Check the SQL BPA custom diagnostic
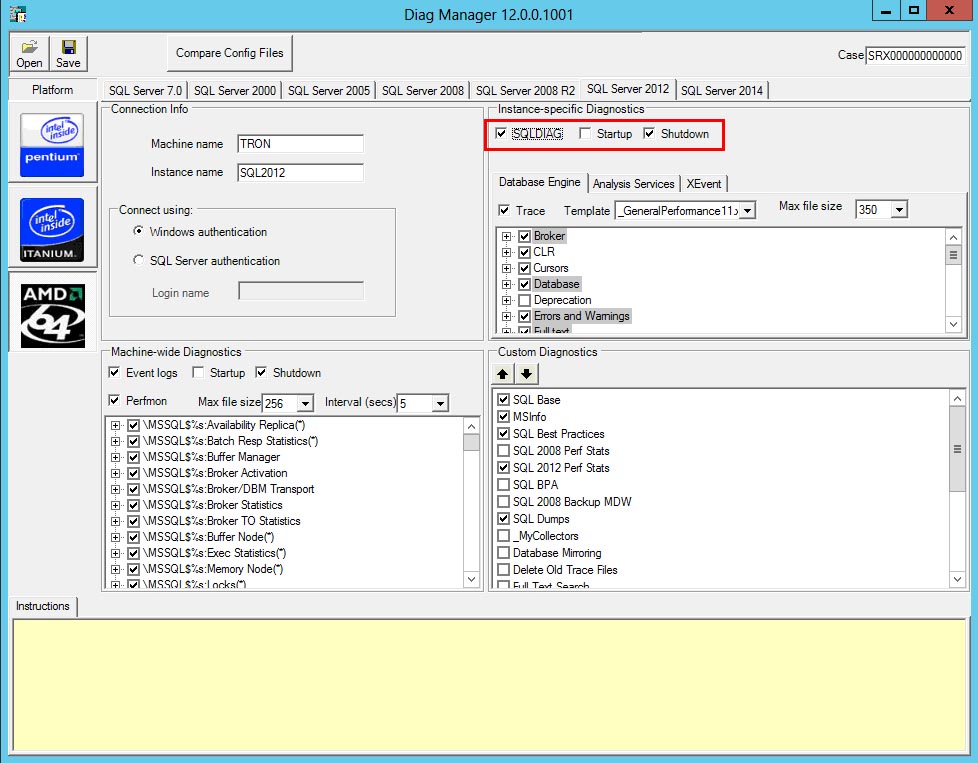 503,484
